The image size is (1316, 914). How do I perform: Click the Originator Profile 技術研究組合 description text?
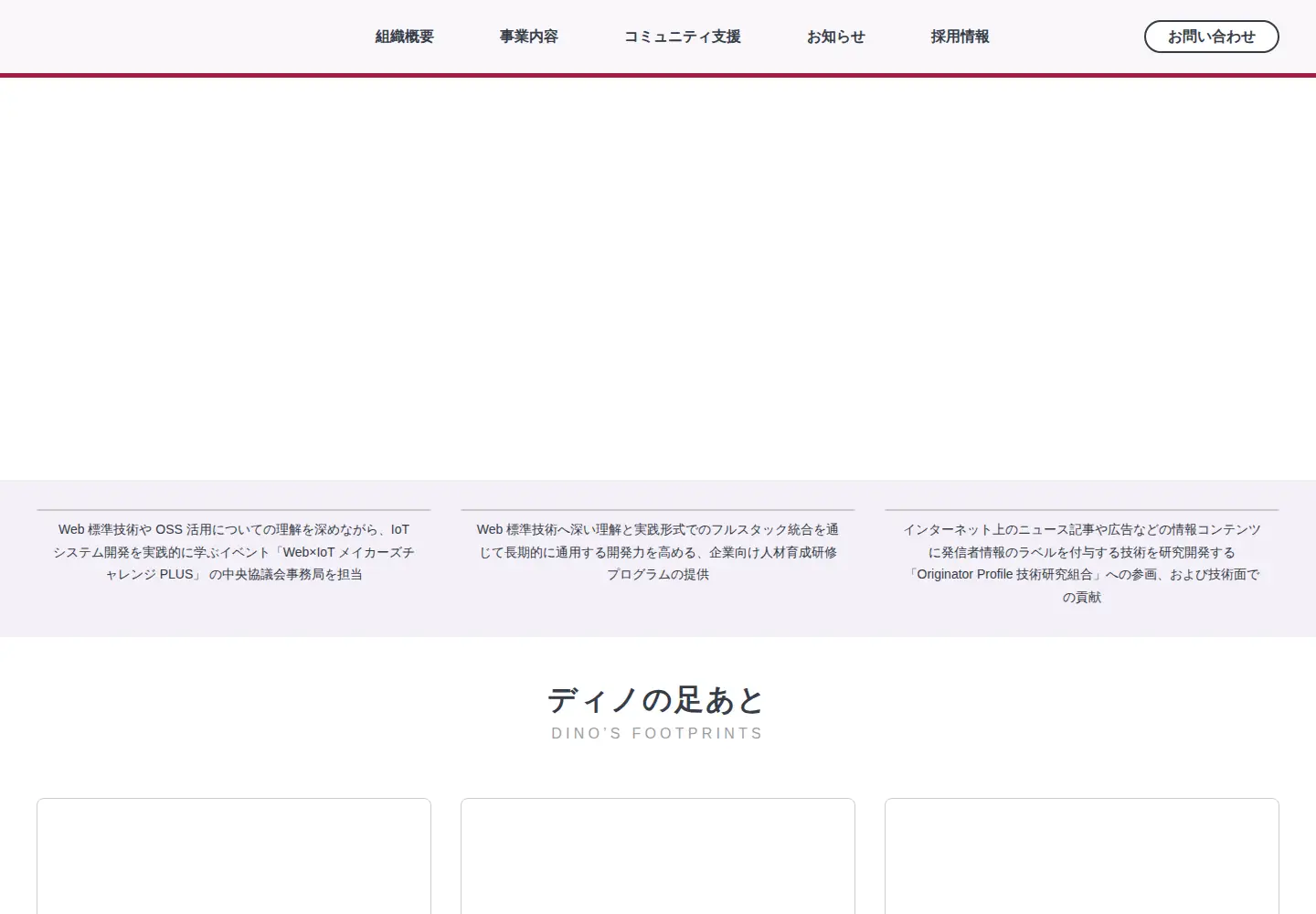tap(1082, 563)
